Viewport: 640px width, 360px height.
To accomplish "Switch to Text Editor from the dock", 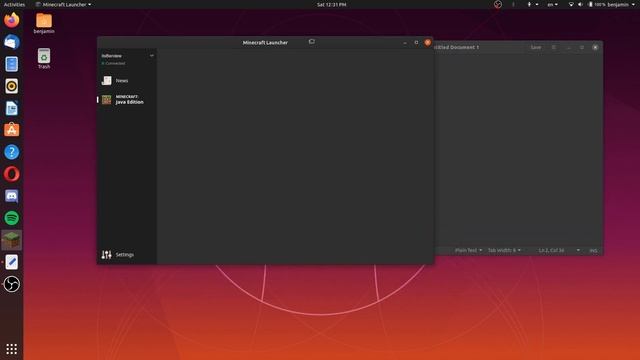I will pyautogui.click(x=11, y=262).
